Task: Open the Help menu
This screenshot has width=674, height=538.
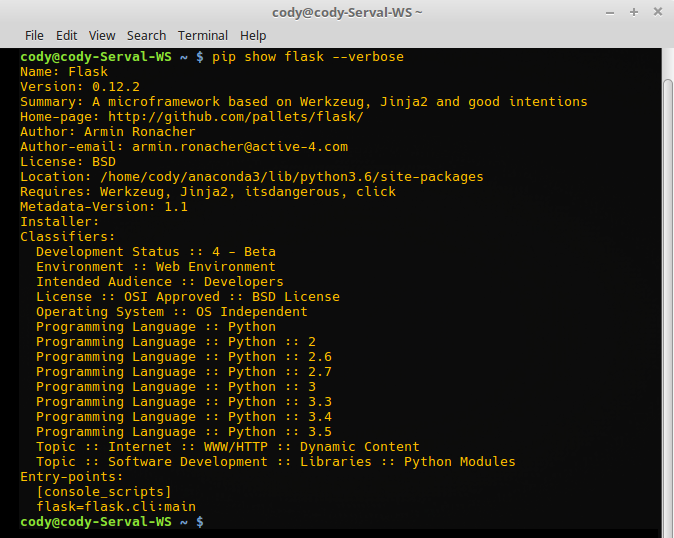Action: click(x=253, y=36)
